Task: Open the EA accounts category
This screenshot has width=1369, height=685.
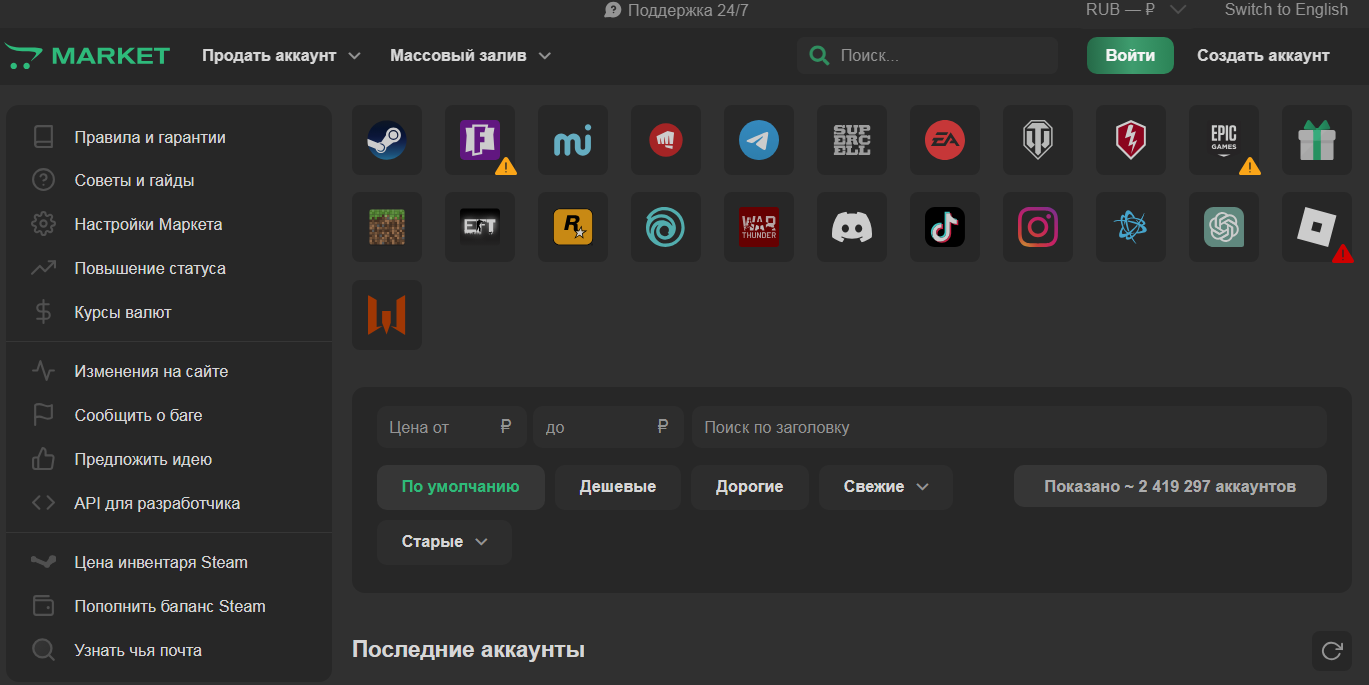Action: (x=945, y=140)
